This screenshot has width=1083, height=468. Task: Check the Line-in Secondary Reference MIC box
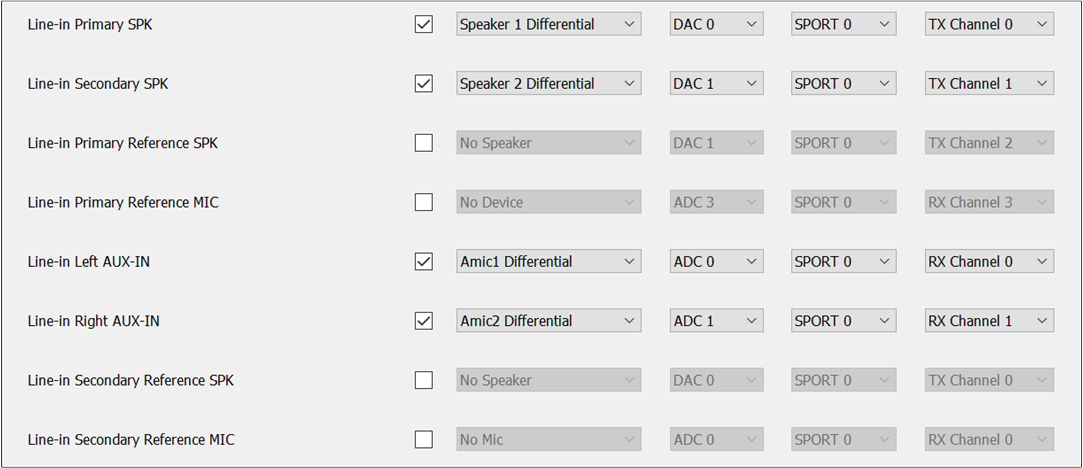click(x=424, y=439)
